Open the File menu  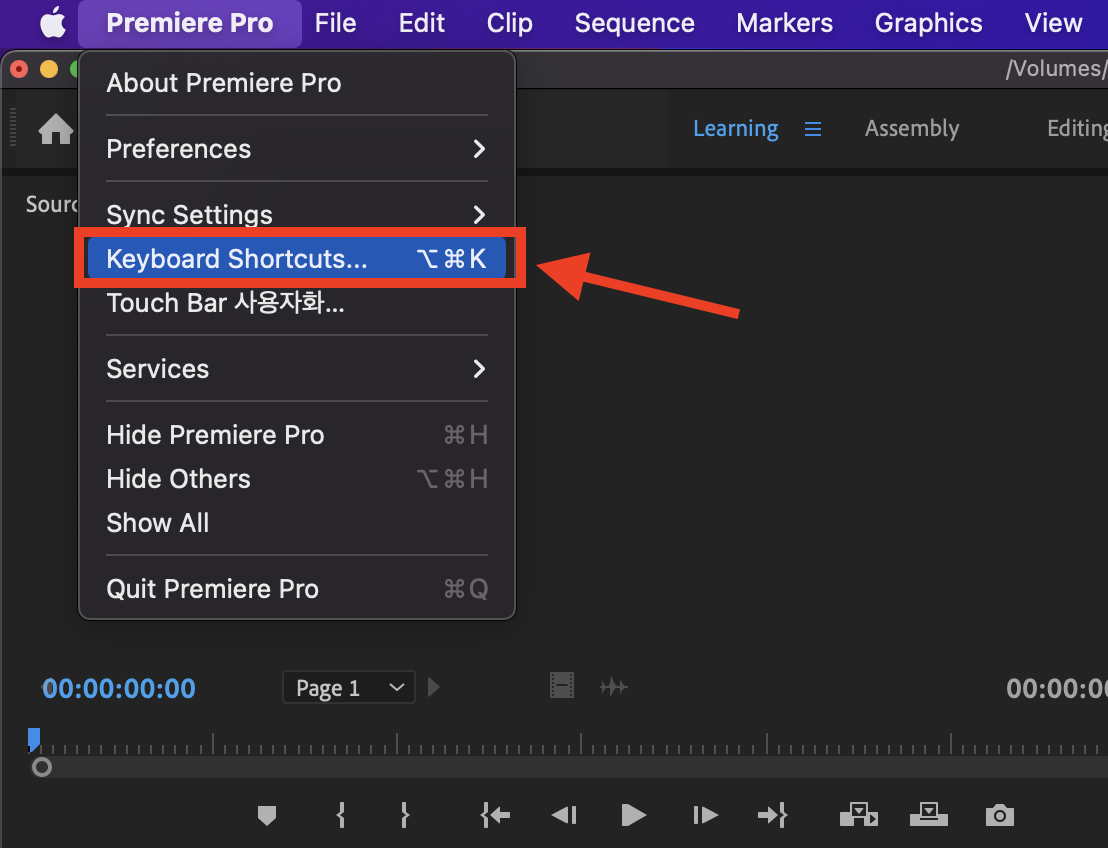coord(335,23)
